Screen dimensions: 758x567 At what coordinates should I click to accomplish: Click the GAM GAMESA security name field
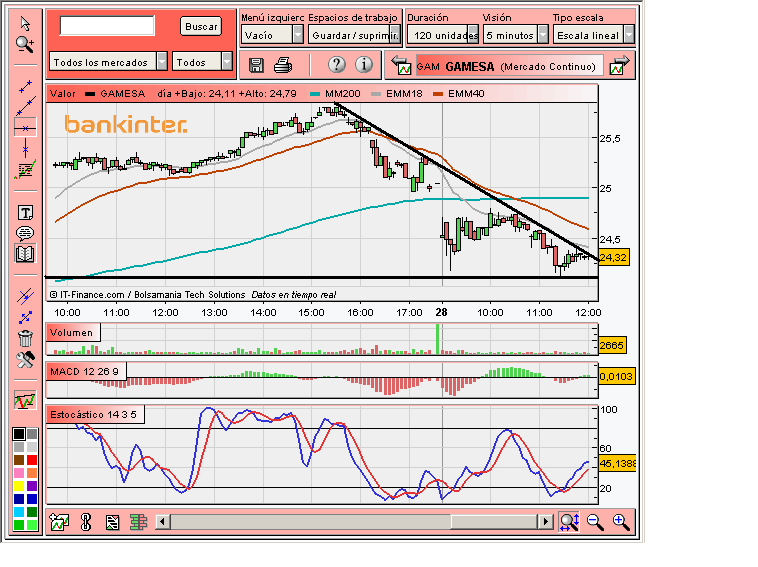click(x=510, y=66)
